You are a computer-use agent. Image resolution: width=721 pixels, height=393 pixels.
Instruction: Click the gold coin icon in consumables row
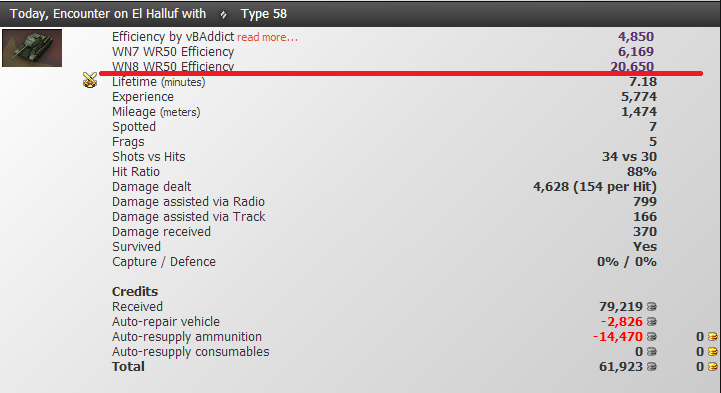(x=712, y=352)
